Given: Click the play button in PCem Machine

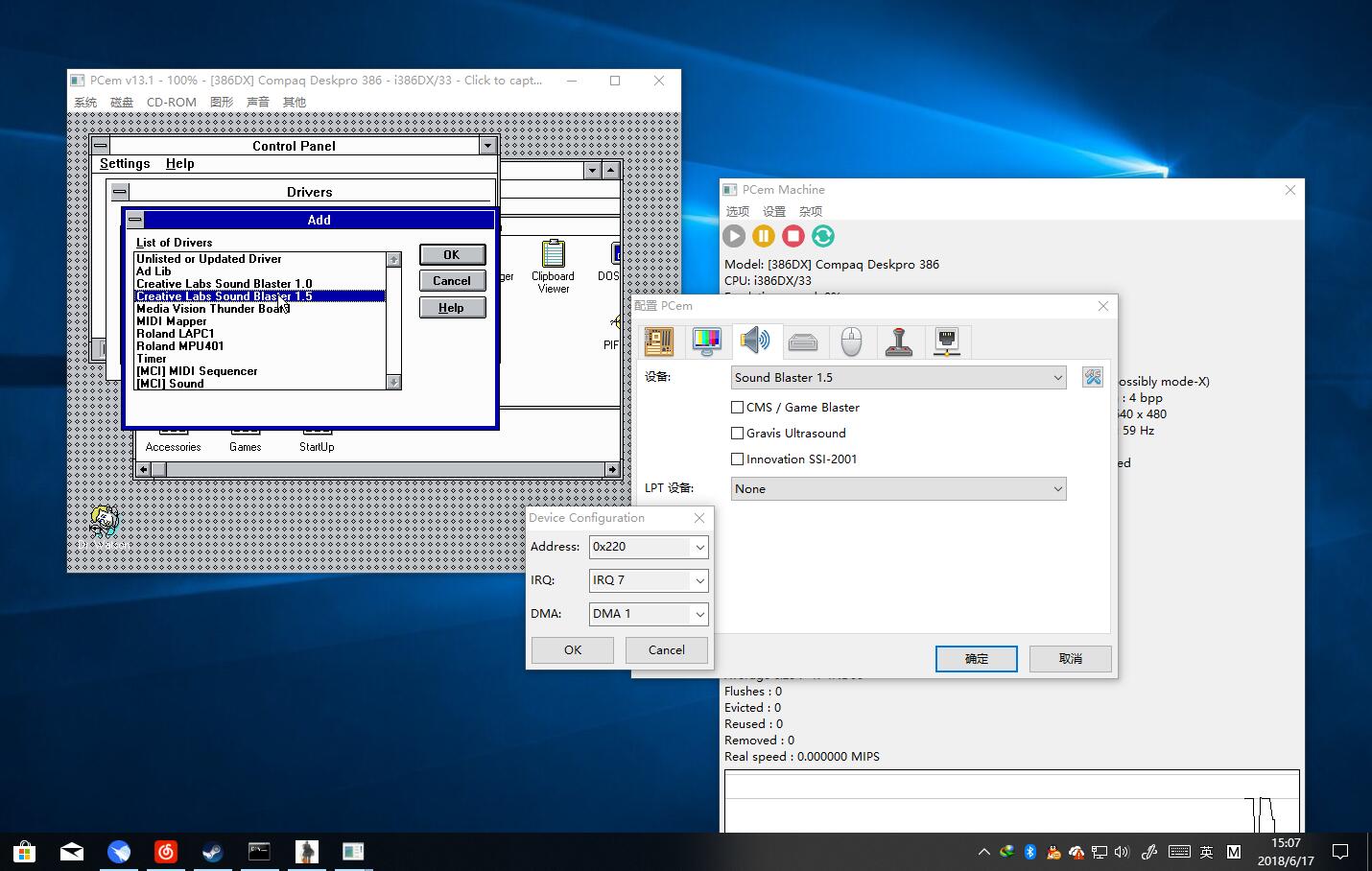Looking at the screenshot, I should [734, 236].
